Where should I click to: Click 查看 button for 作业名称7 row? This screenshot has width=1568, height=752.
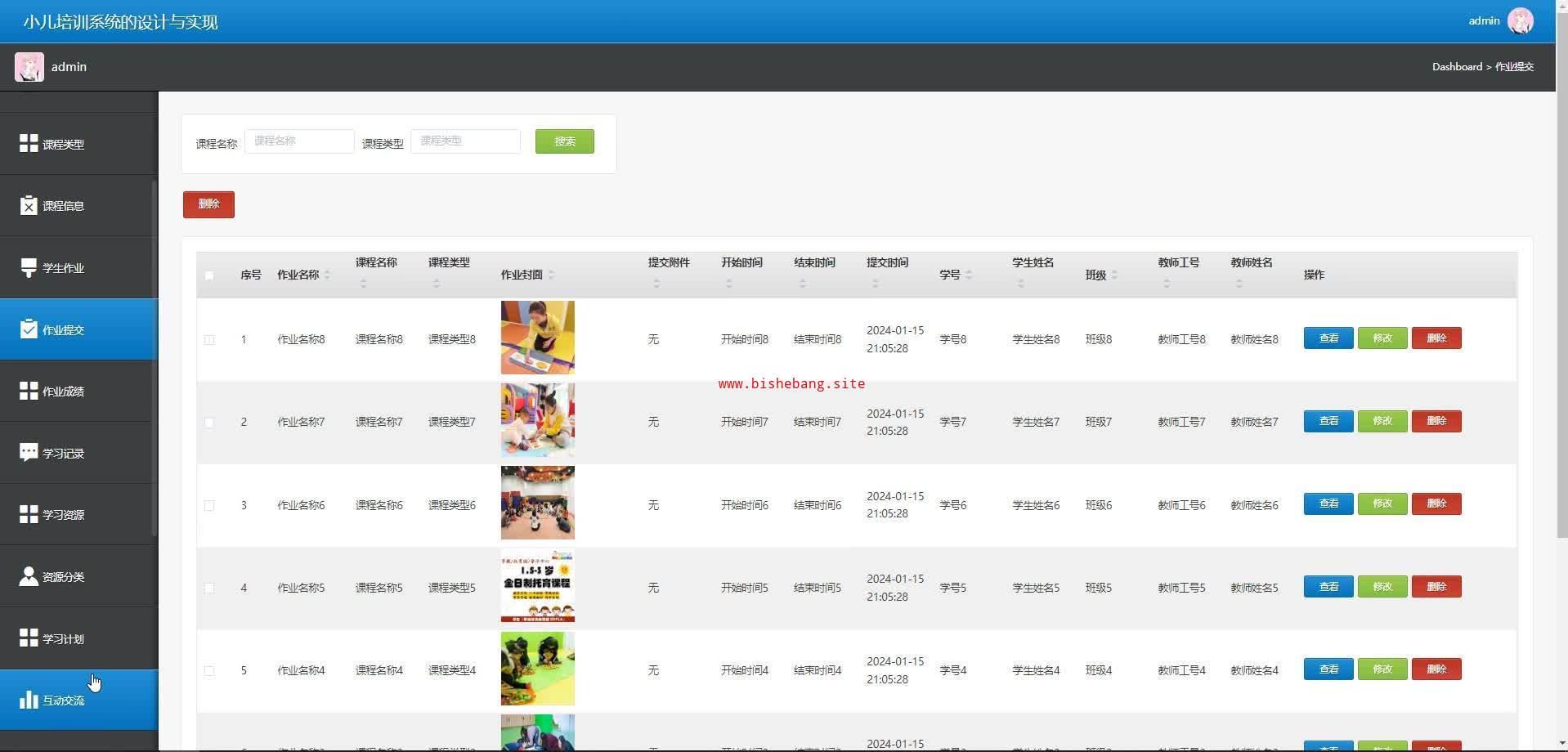click(x=1328, y=421)
